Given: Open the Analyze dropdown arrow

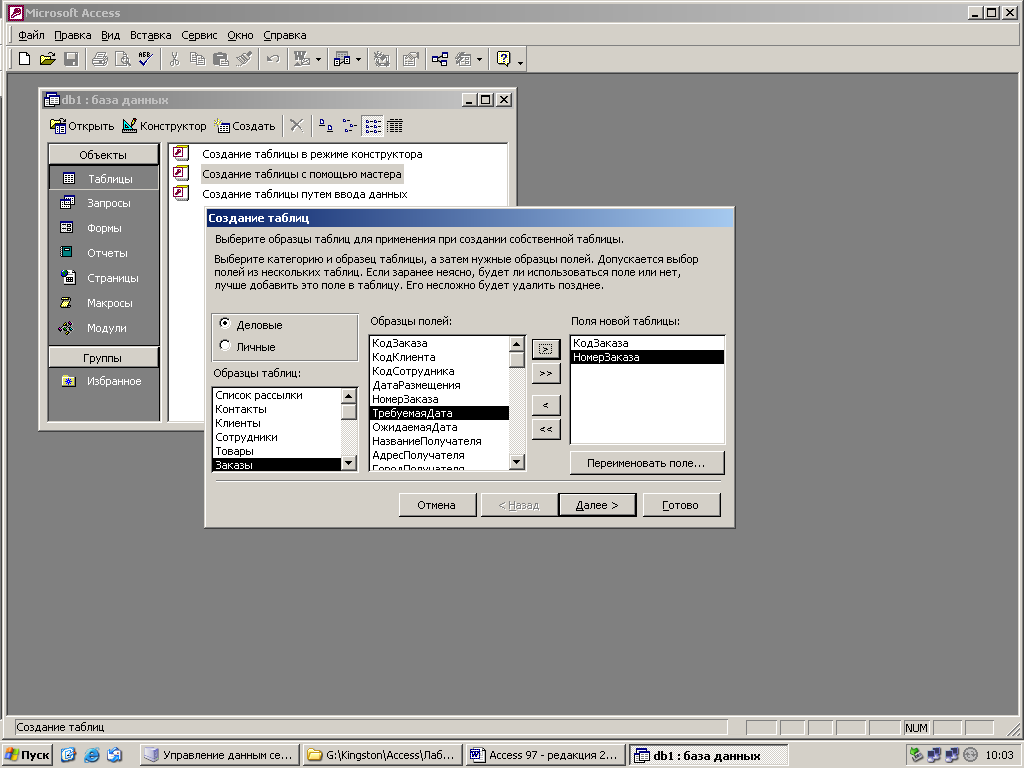Looking at the screenshot, I should [358, 59].
